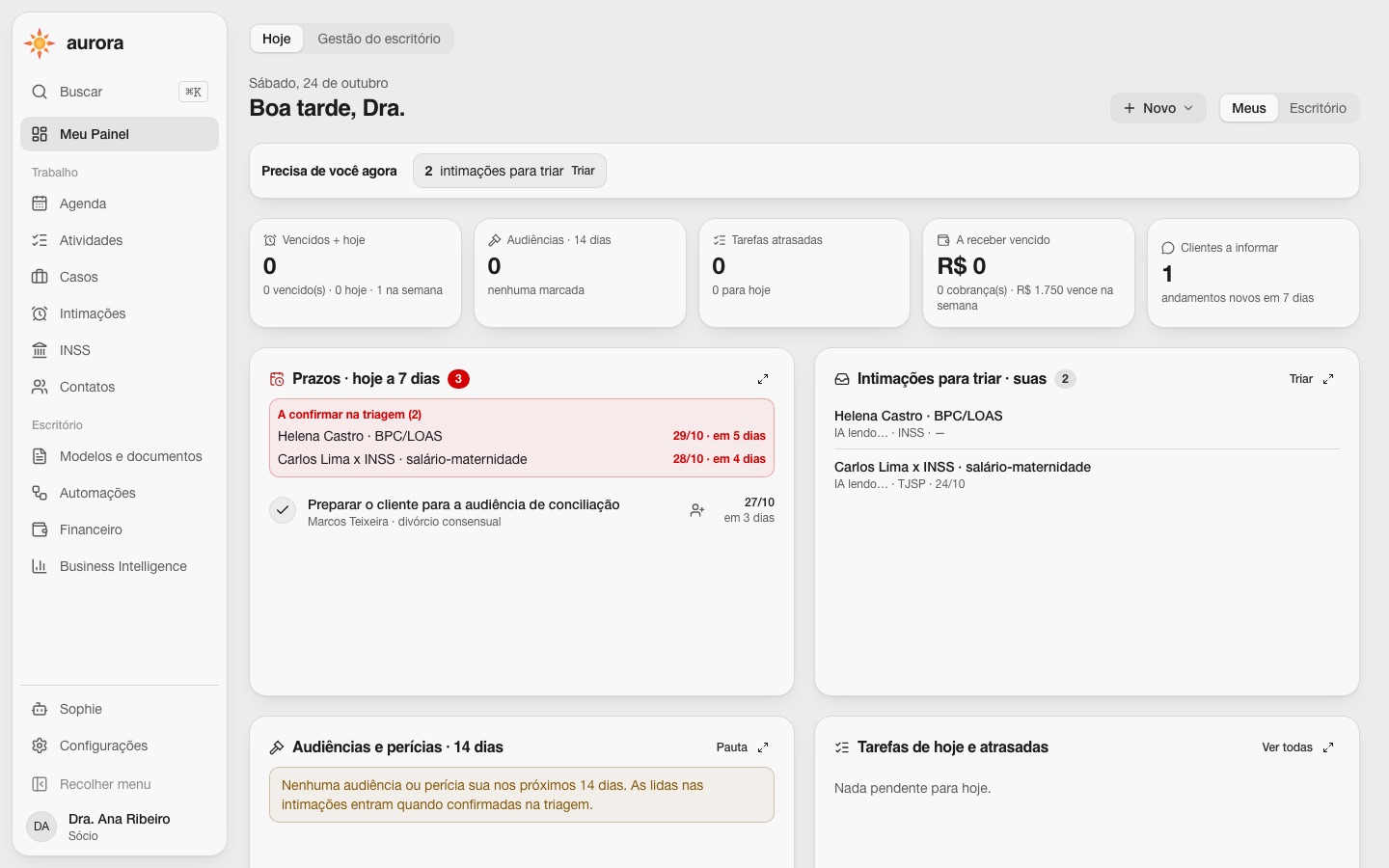Screen dimensions: 1389x868
Task: Open the Clientes a informar card
Action: [x=1254, y=273]
